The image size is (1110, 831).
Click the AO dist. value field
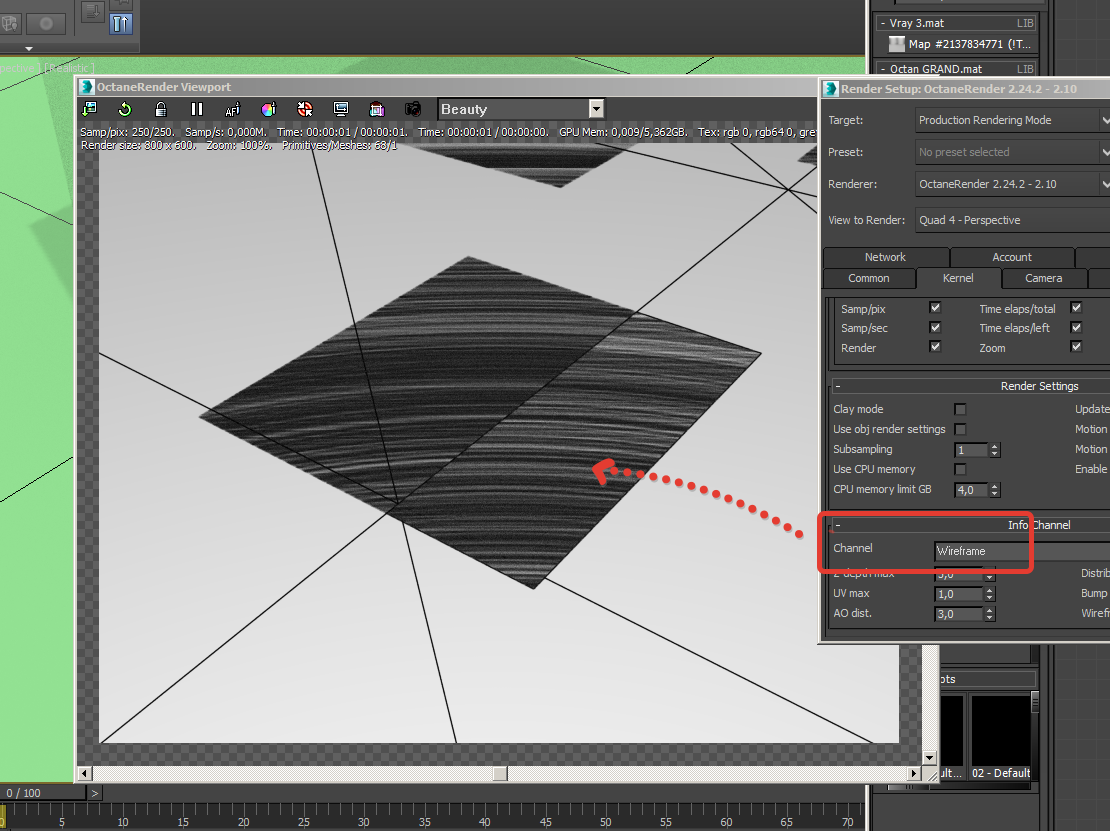tap(959, 614)
